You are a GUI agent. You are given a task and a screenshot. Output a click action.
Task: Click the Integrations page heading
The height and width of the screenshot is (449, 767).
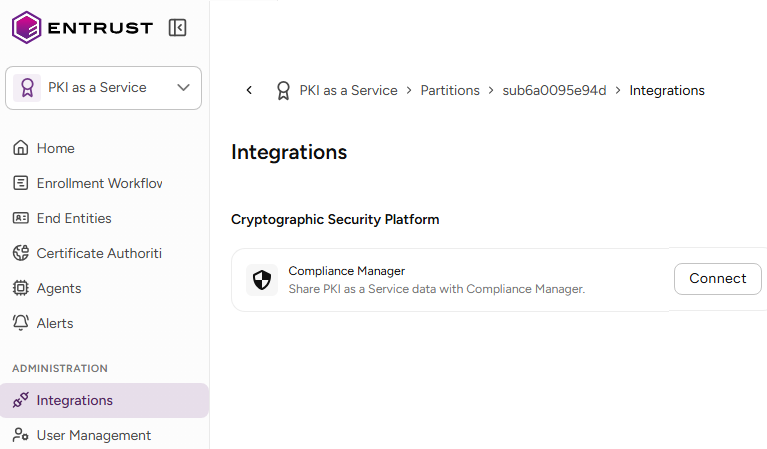pyautogui.click(x=289, y=152)
